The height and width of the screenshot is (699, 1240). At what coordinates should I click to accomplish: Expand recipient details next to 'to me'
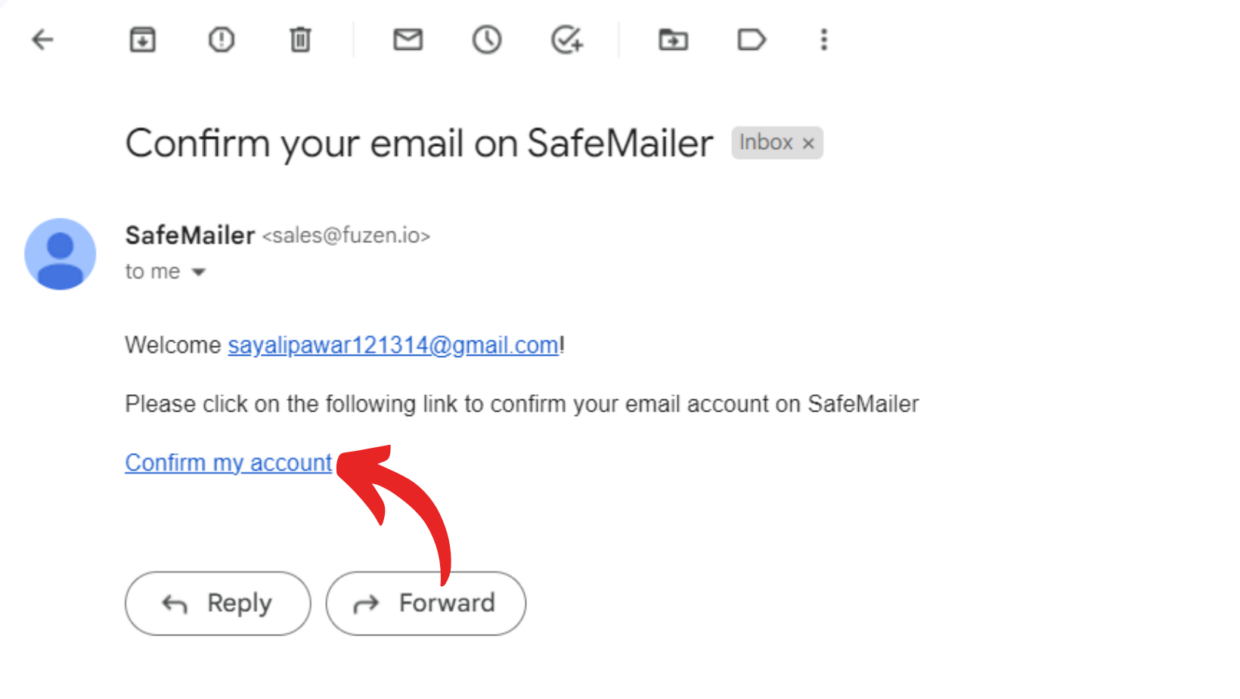click(x=198, y=272)
